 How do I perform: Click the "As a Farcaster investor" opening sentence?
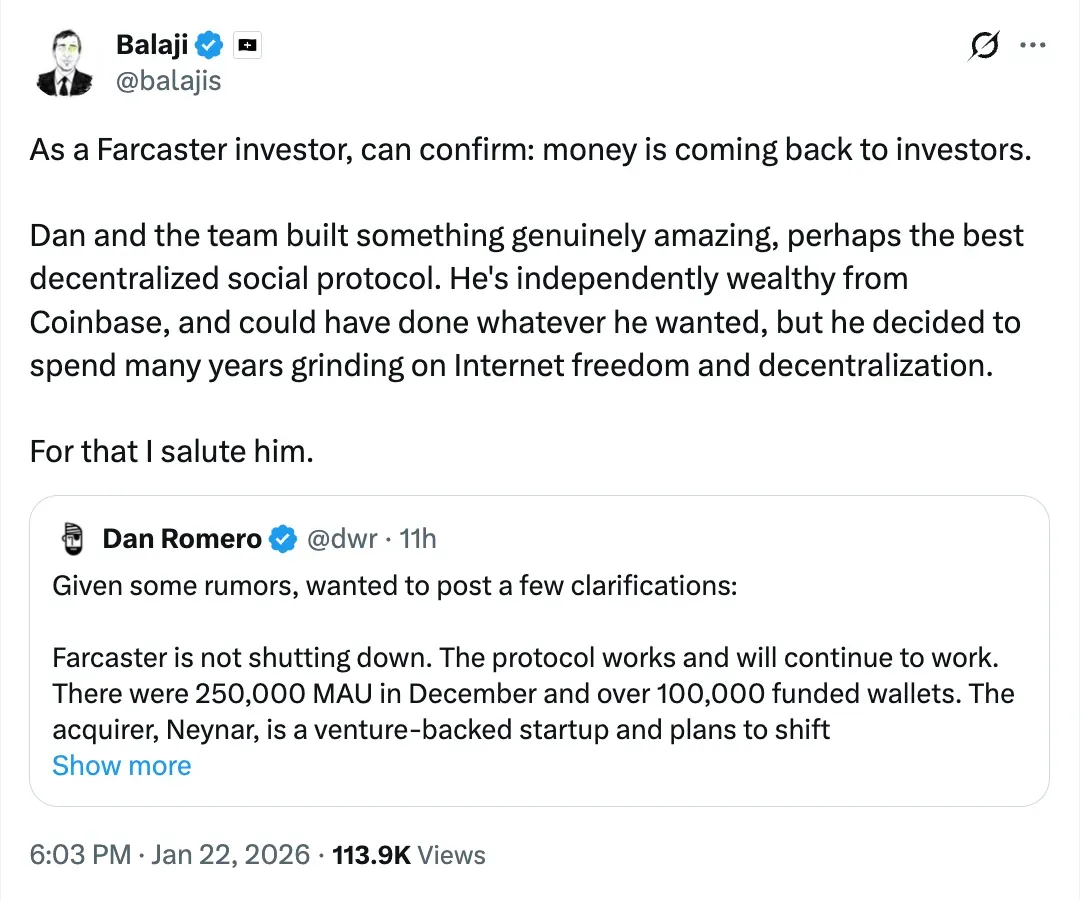tap(529, 149)
